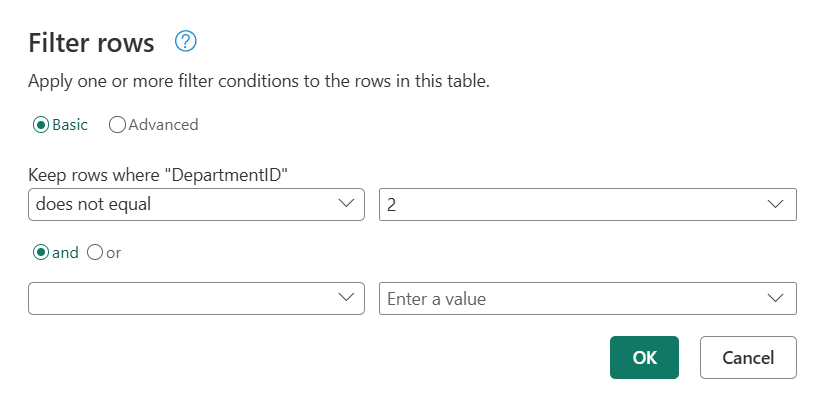Click the "Basic" label text
The image size is (826, 407).
pos(70,125)
